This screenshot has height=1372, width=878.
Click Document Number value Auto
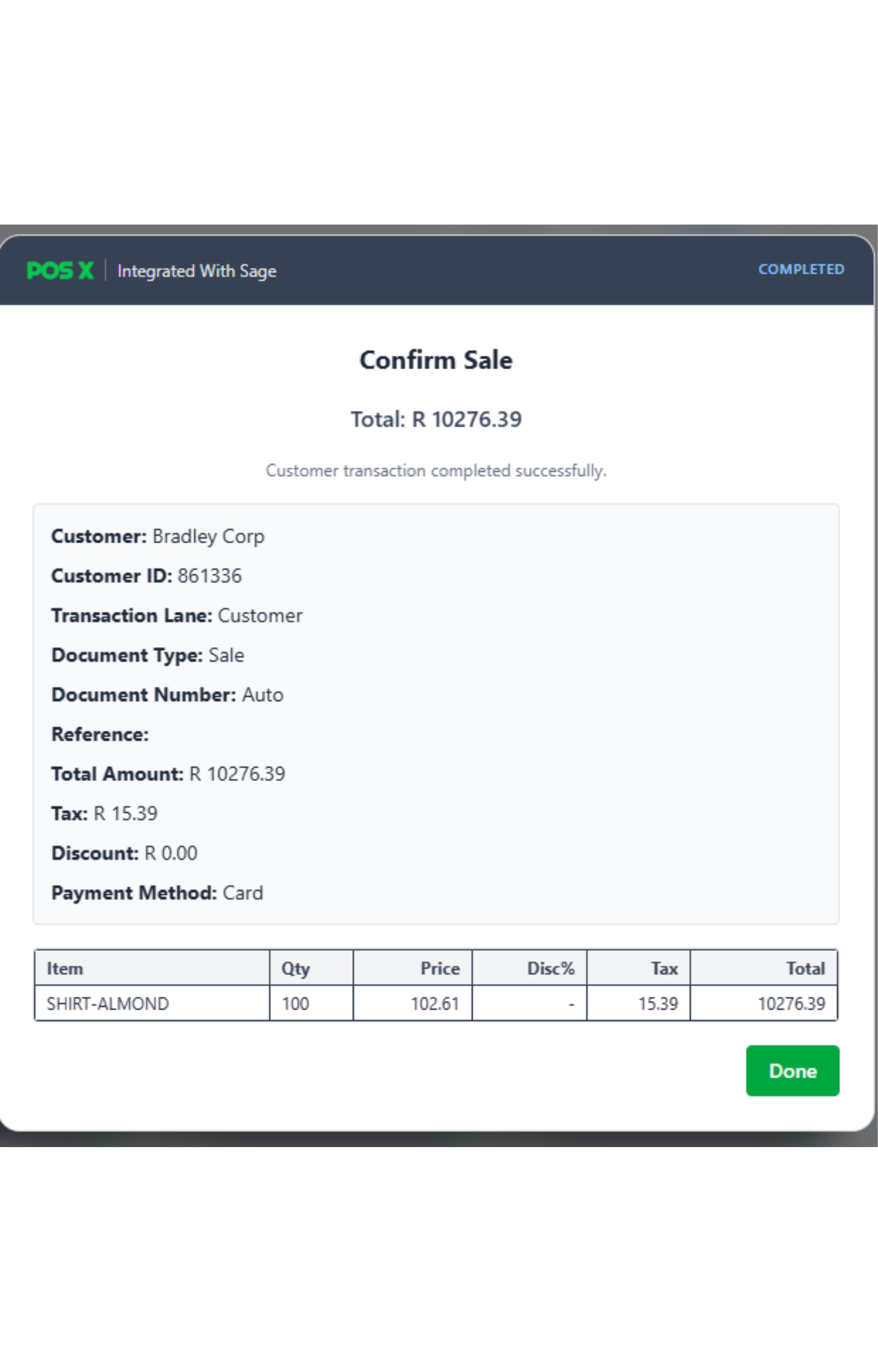[x=263, y=695]
